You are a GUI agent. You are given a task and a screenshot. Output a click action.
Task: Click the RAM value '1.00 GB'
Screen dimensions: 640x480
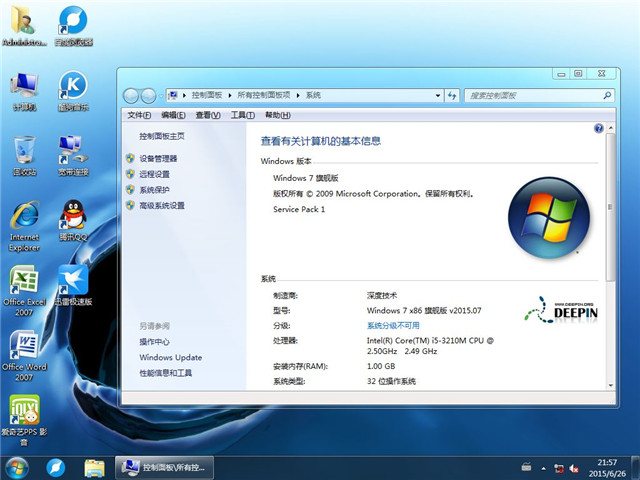381,366
